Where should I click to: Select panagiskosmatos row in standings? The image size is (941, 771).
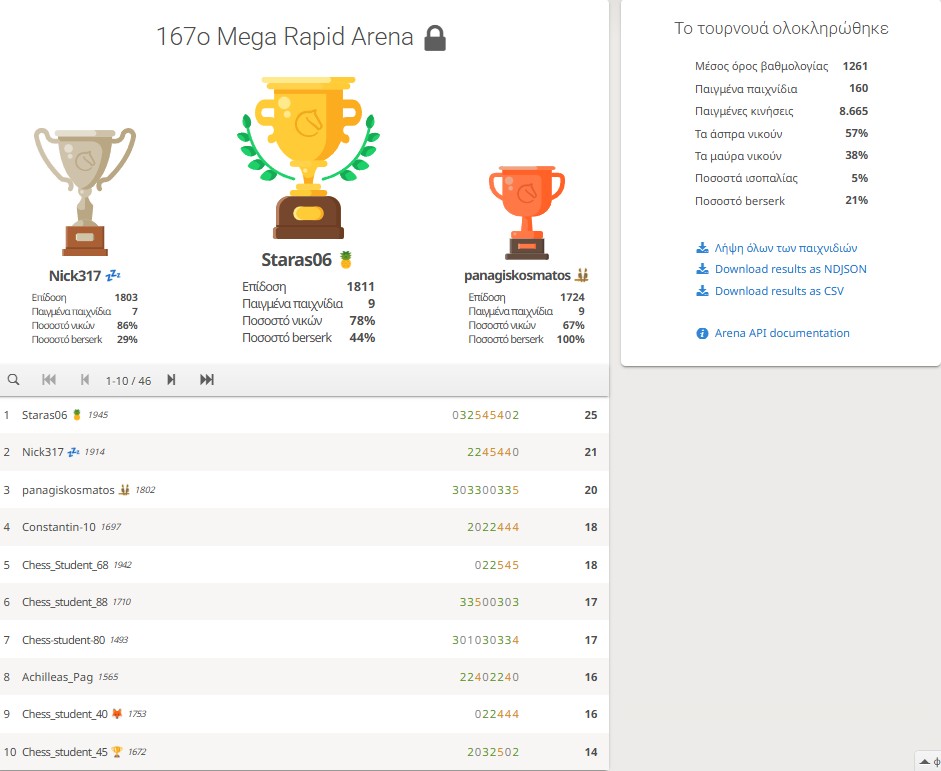point(304,490)
